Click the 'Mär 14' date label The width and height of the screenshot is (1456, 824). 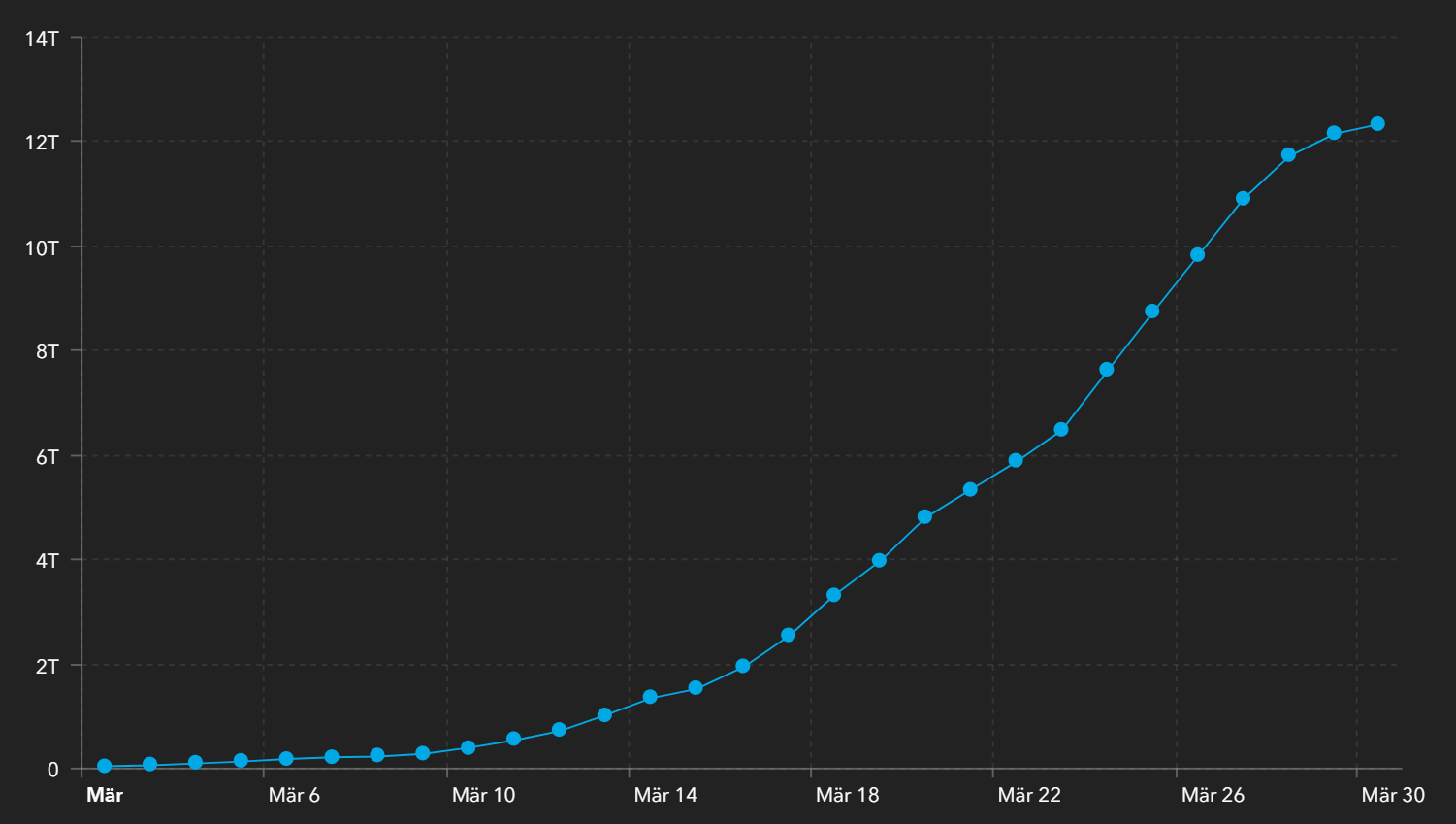(665, 796)
